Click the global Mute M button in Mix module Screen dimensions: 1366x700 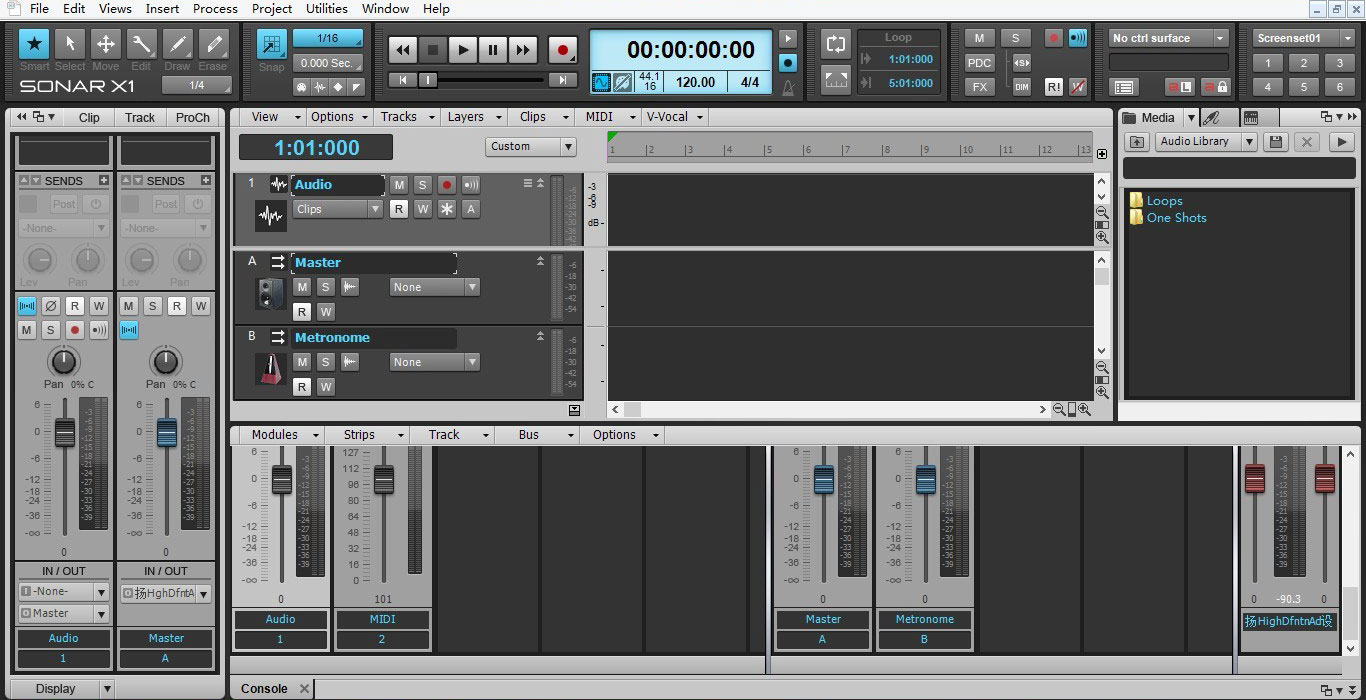click(x=979, y=38)
